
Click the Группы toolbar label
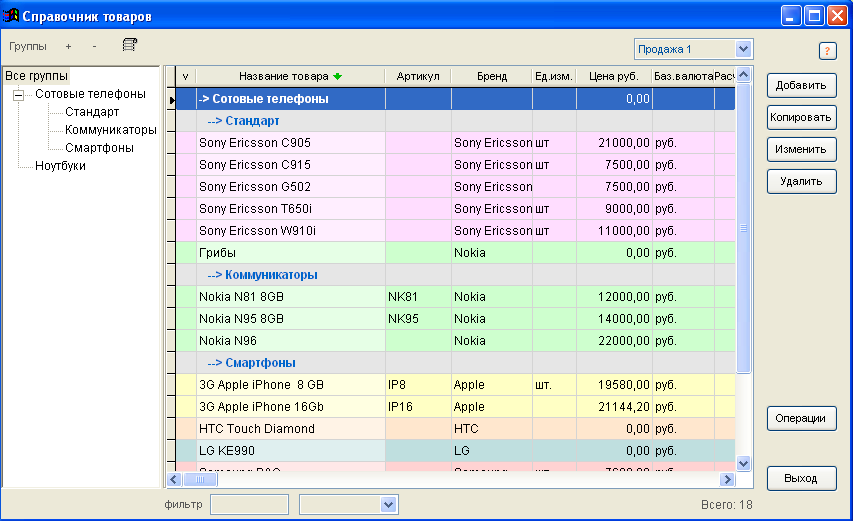point(28,47)
